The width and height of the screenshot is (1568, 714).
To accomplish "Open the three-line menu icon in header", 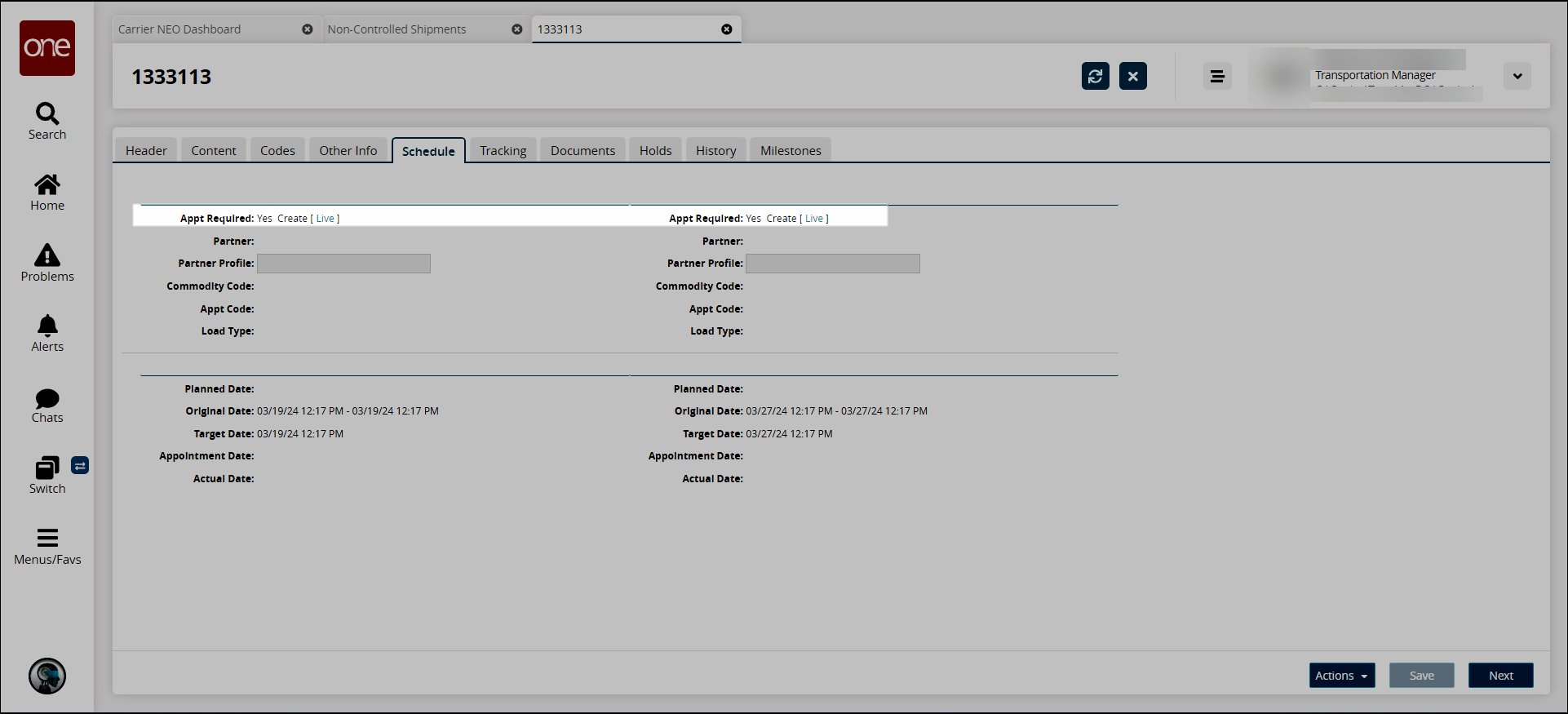I will [1217, 76].
